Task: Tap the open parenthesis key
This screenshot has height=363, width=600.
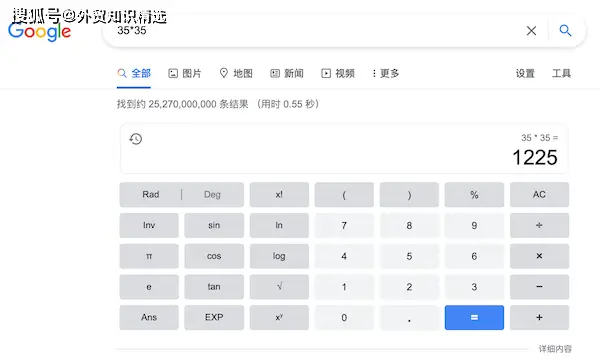Action: point(344,194)
